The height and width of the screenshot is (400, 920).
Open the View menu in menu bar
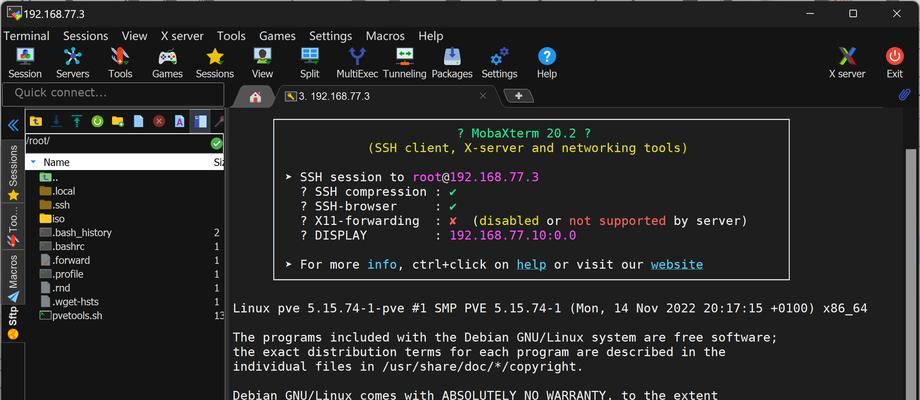click(x=134, y=36)
